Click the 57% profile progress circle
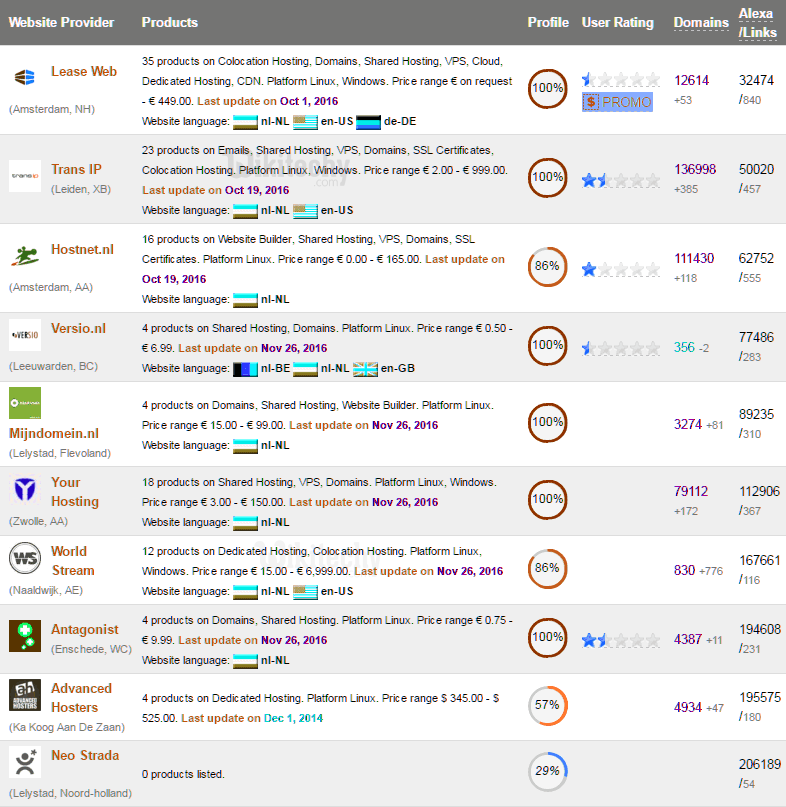 (x=547, y=704)
